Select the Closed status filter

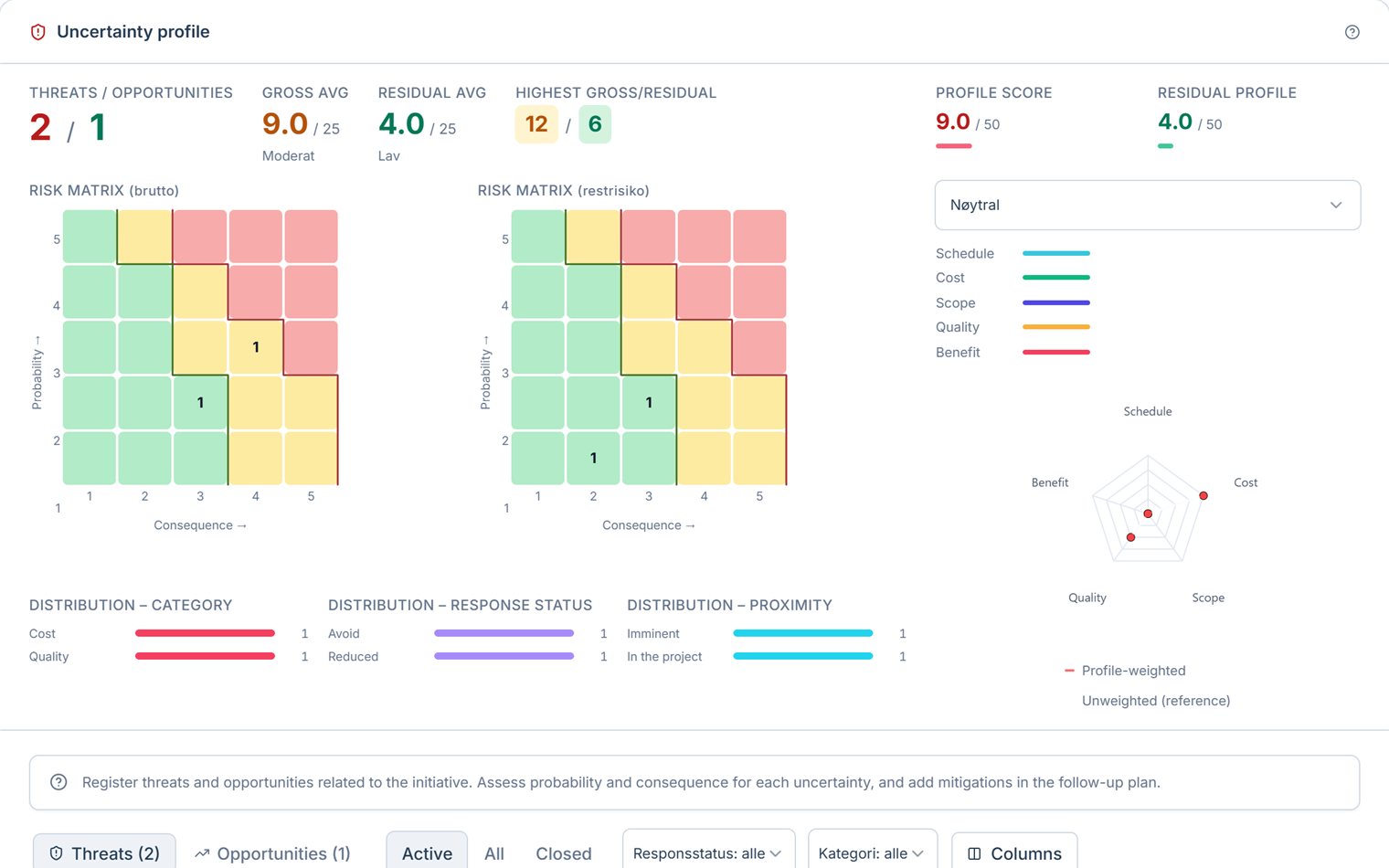click(x=564, y=853)
